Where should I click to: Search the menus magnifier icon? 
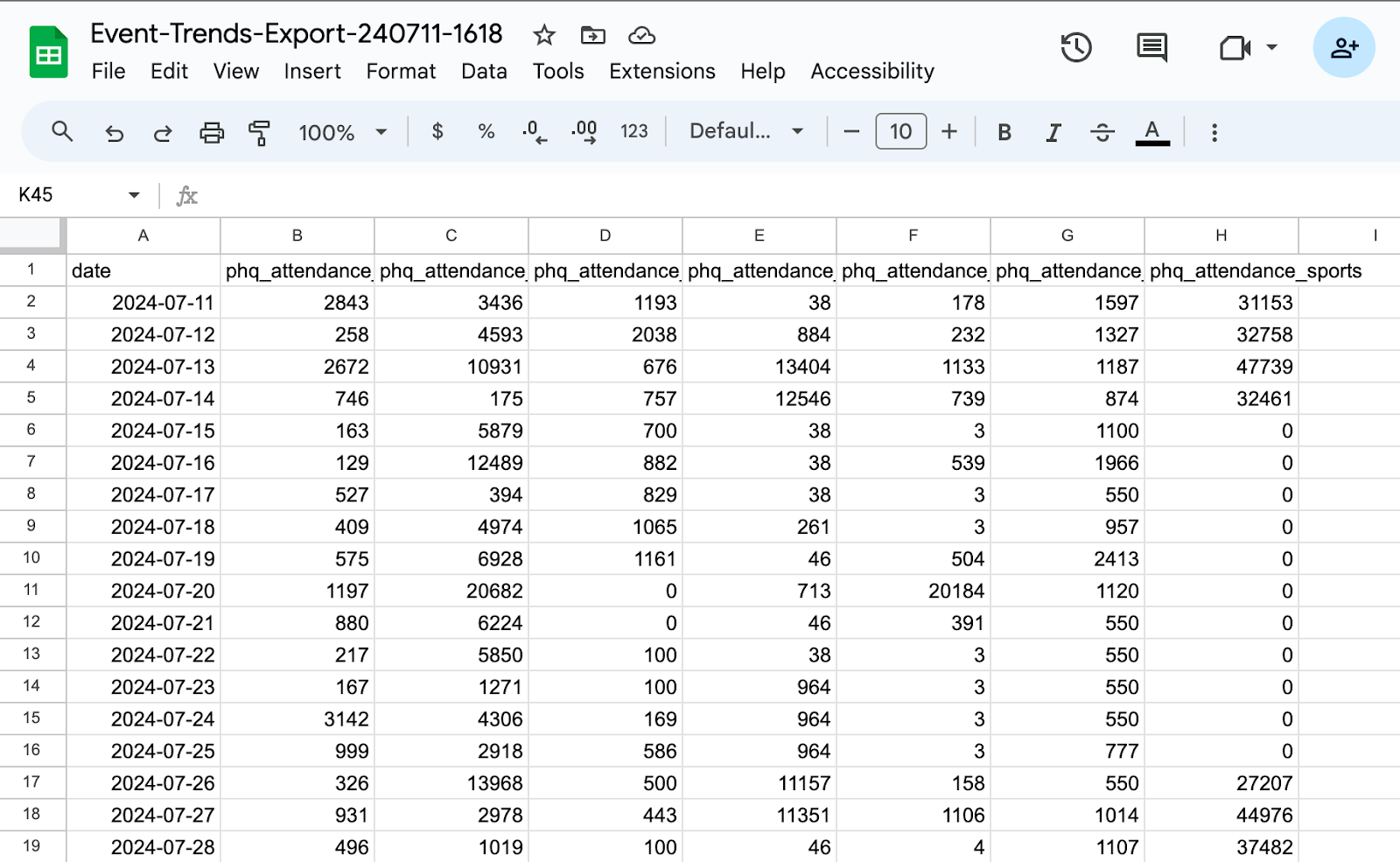tap(62, 132)
